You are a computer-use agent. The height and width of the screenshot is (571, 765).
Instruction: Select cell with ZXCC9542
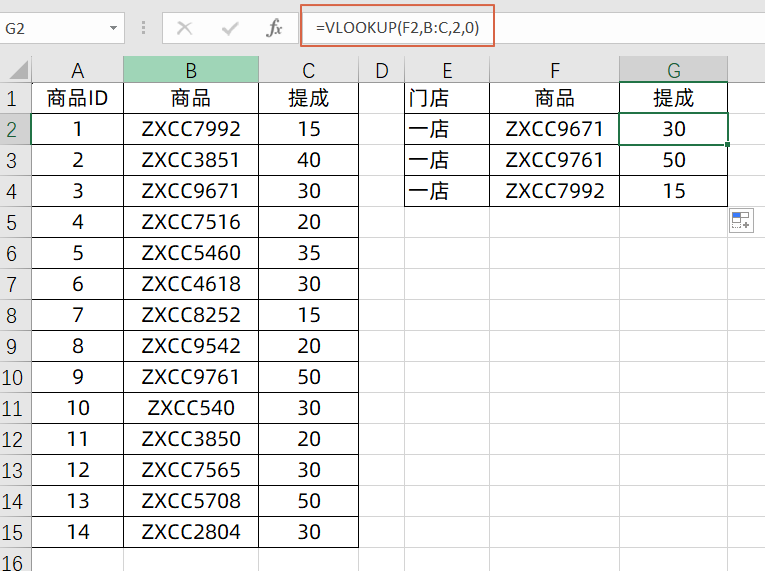point(191,346)
